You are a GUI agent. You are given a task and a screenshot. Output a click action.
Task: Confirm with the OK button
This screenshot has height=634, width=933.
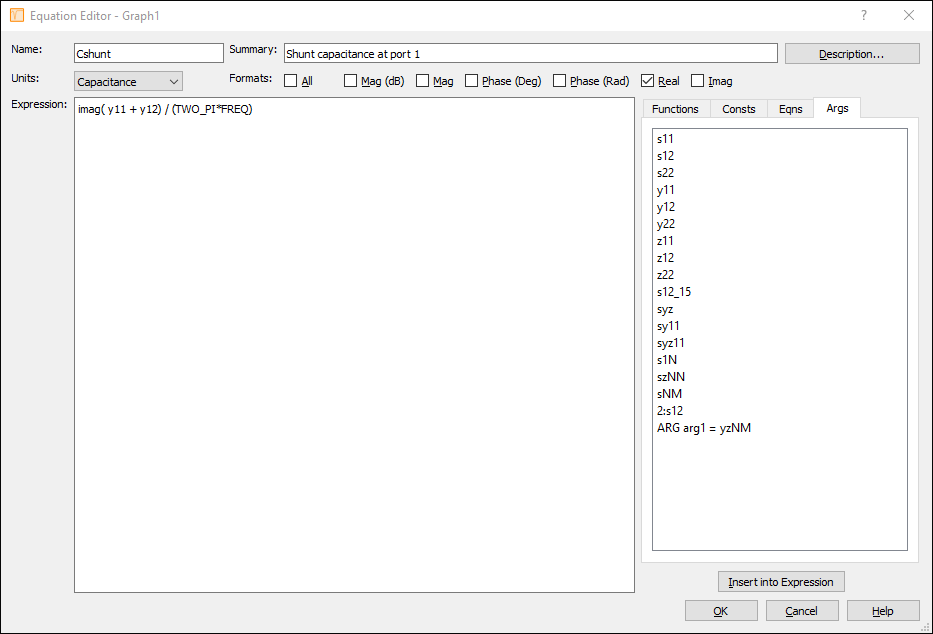(721, 611)
